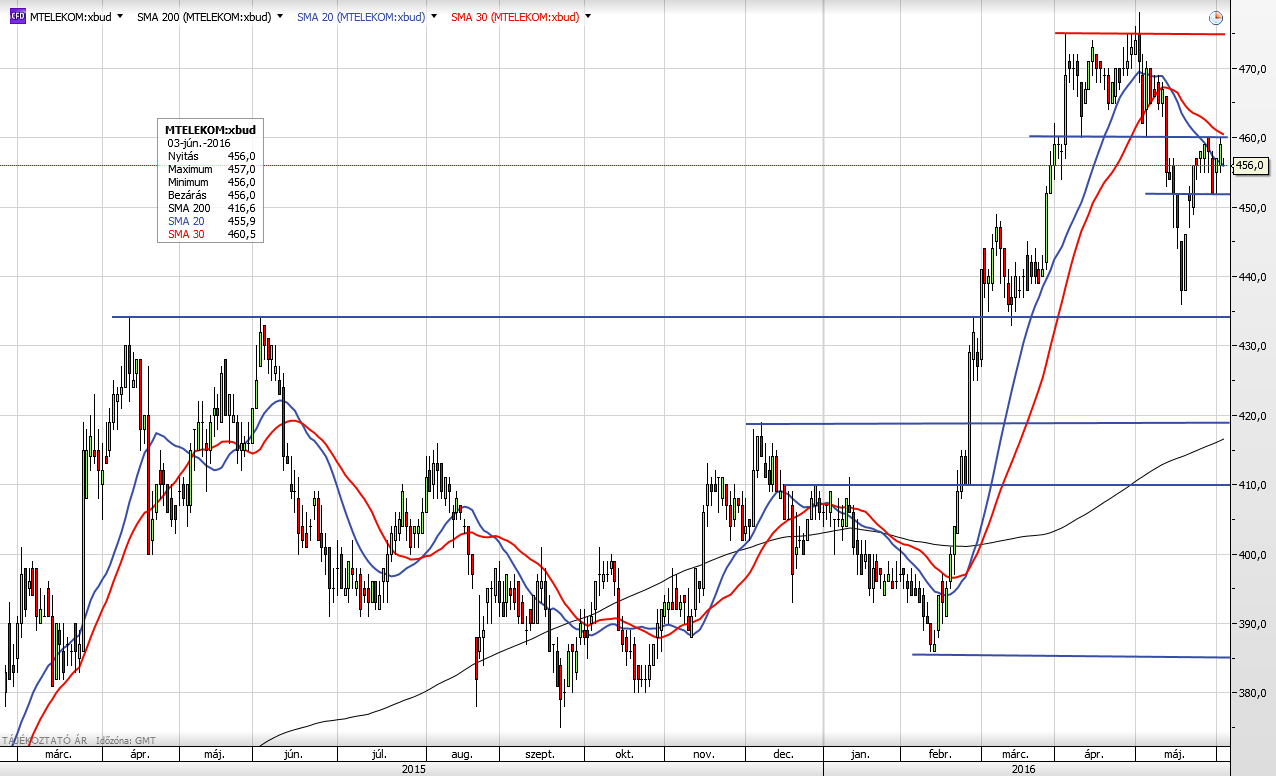Click the 440,0 price axis label
The height and width of the screenshot is (776, 1276).
[1253, 277]
